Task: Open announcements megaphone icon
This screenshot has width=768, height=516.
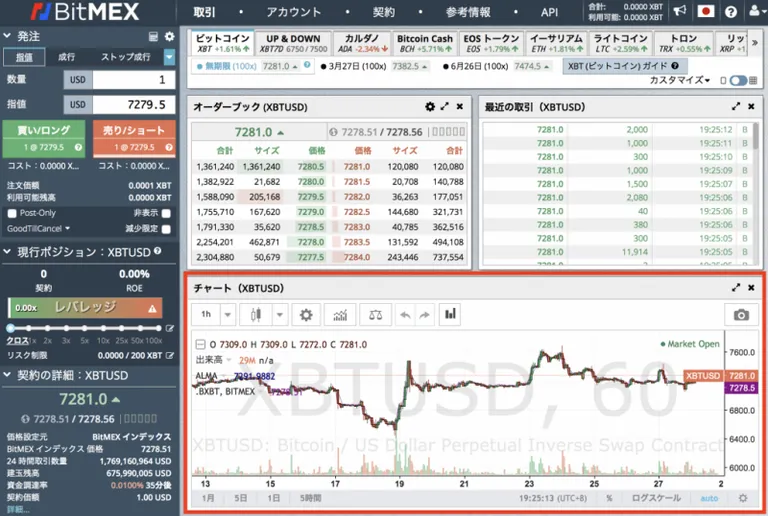Action: point(679,11)
